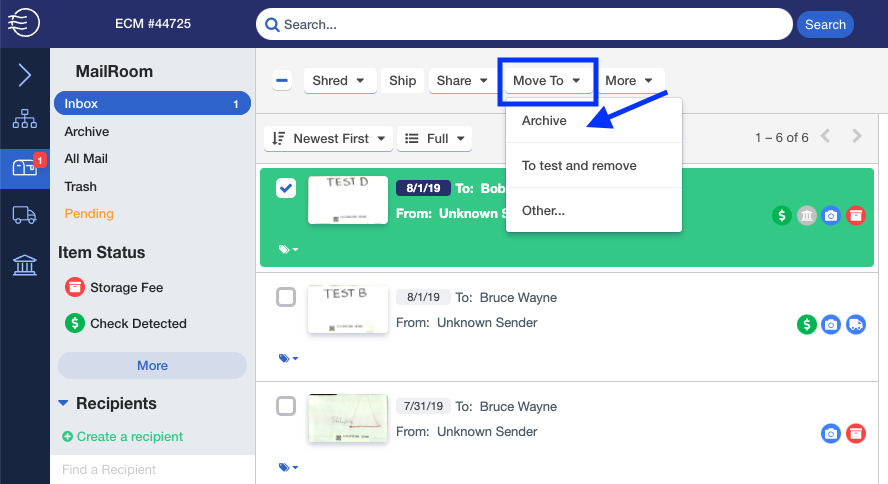Filter by green Check Detected status icon

pos(75,323)
